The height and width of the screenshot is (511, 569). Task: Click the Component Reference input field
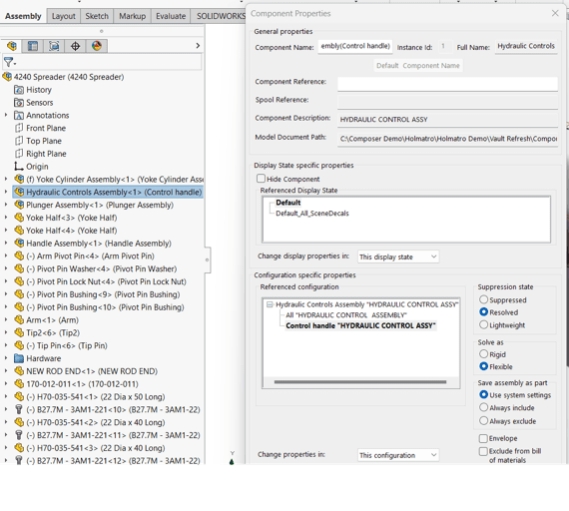[x=447, y=83]
